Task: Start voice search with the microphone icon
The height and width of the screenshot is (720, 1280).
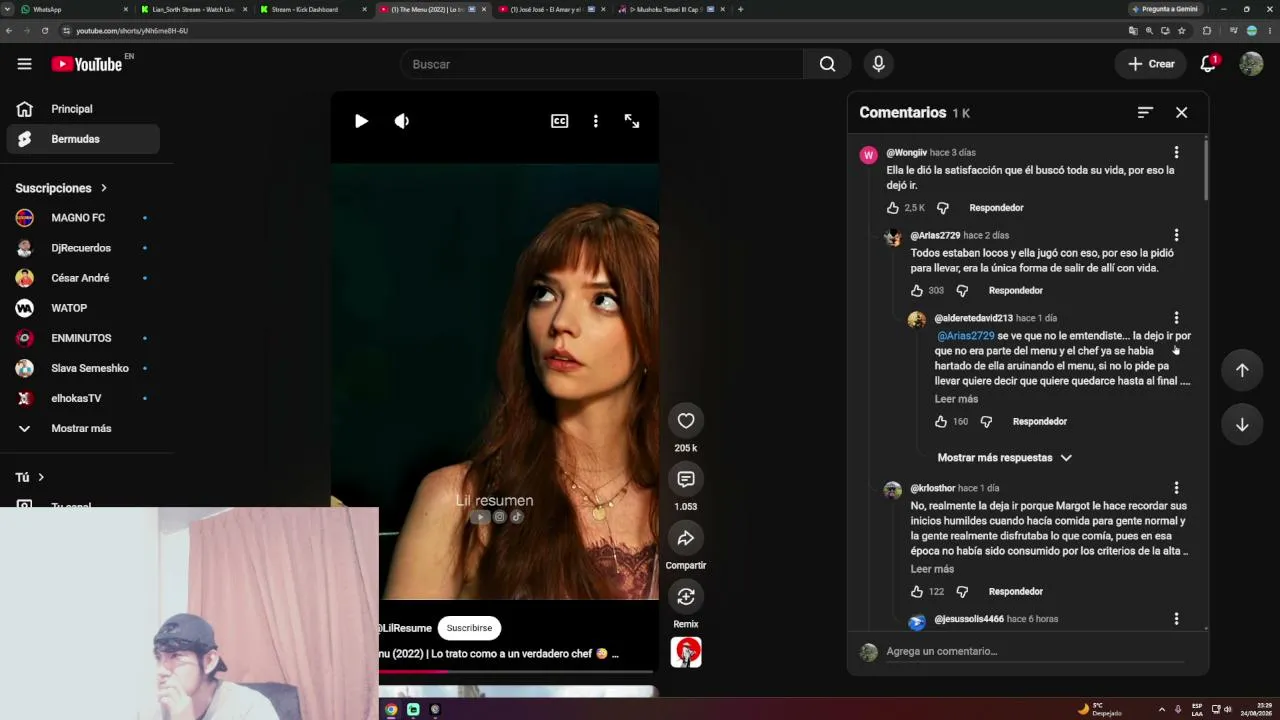Action: click(878, 64)
